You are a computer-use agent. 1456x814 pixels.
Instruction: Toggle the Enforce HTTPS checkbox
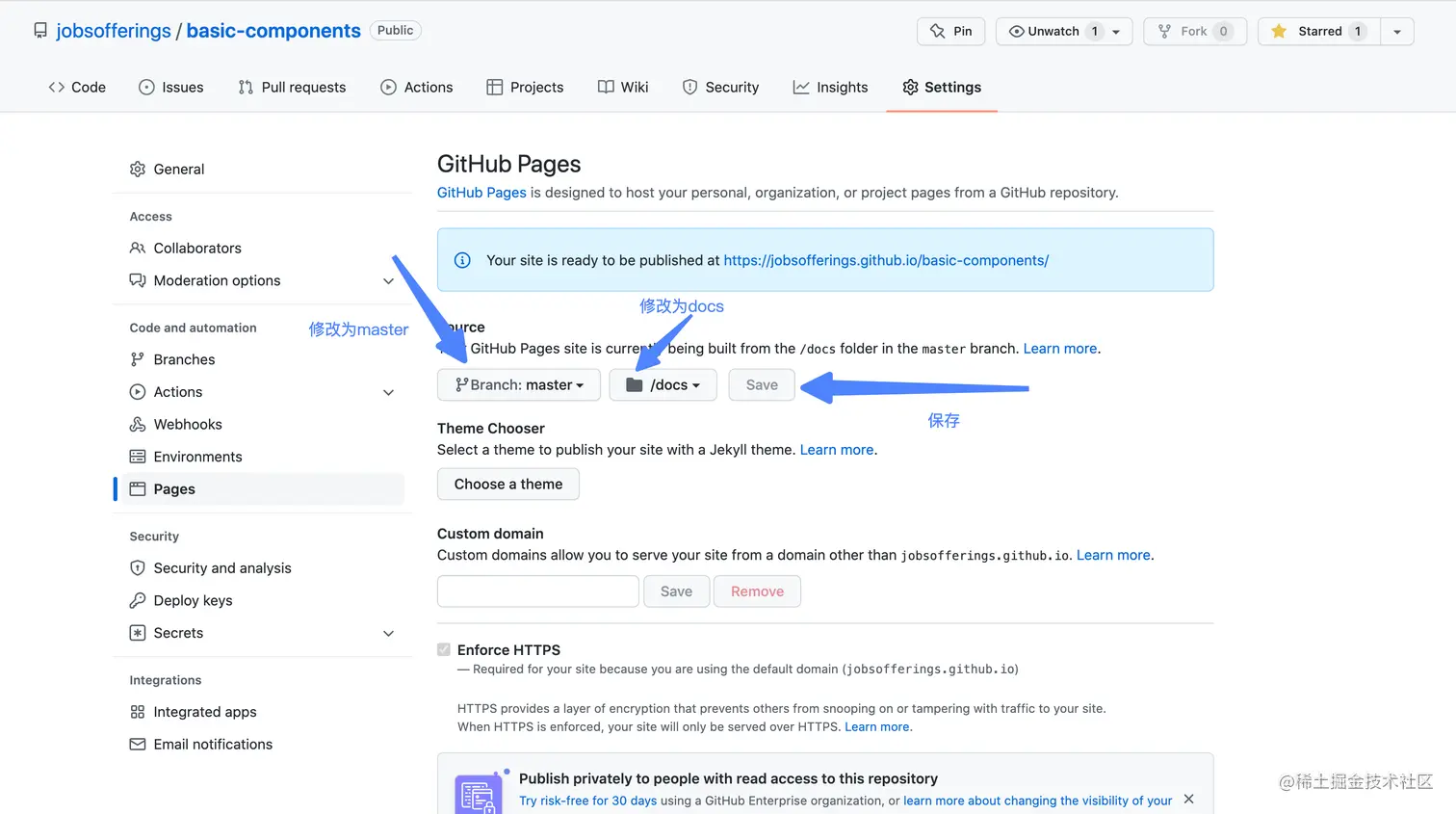coord(444,649)
